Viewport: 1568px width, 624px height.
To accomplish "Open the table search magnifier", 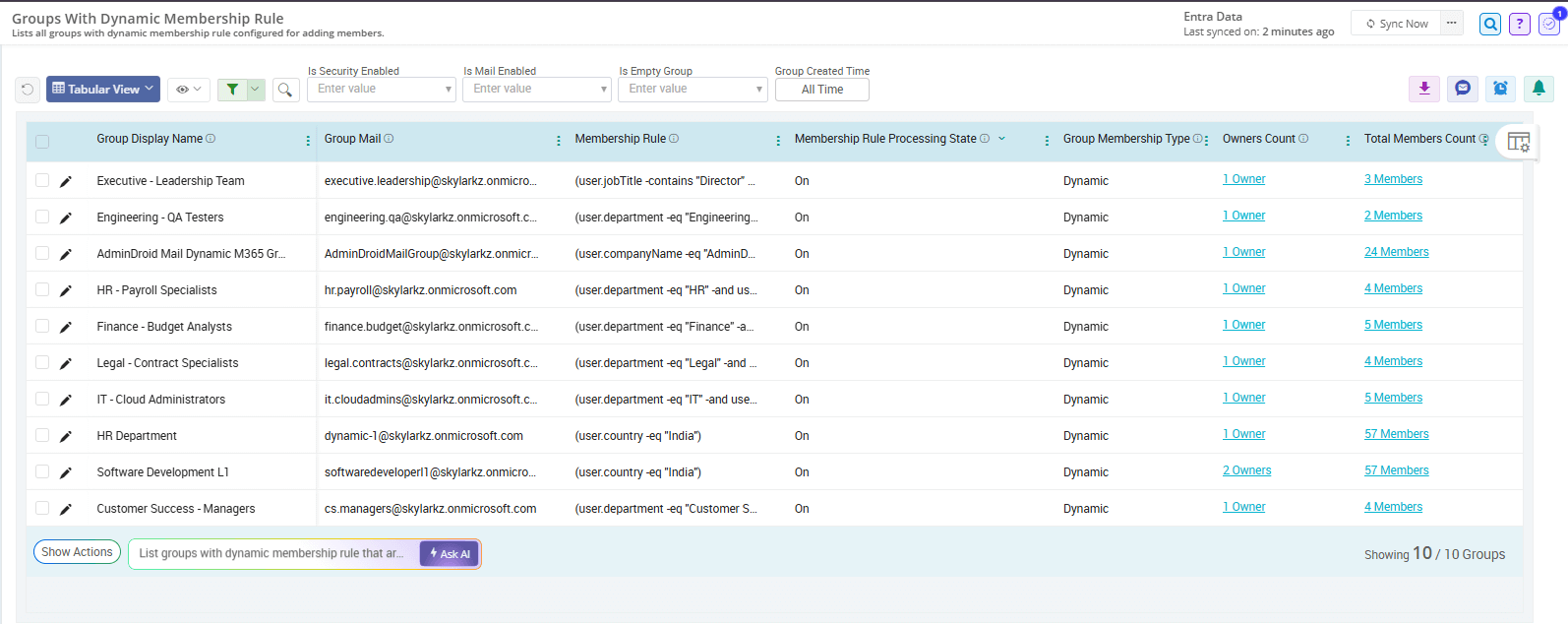I will (x=285, y=90).
